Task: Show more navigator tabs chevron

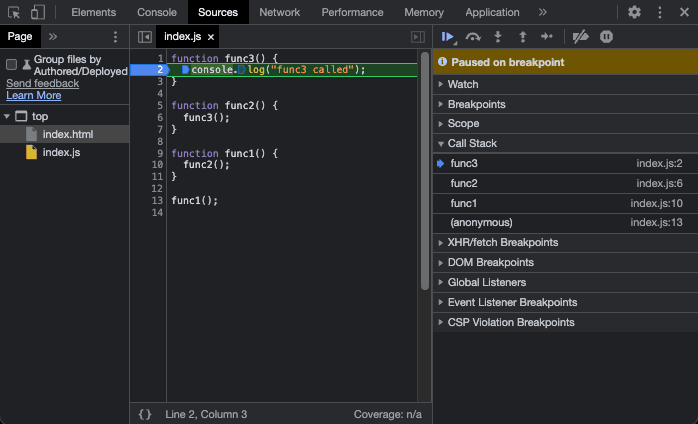Action: (x=53, y=37)
